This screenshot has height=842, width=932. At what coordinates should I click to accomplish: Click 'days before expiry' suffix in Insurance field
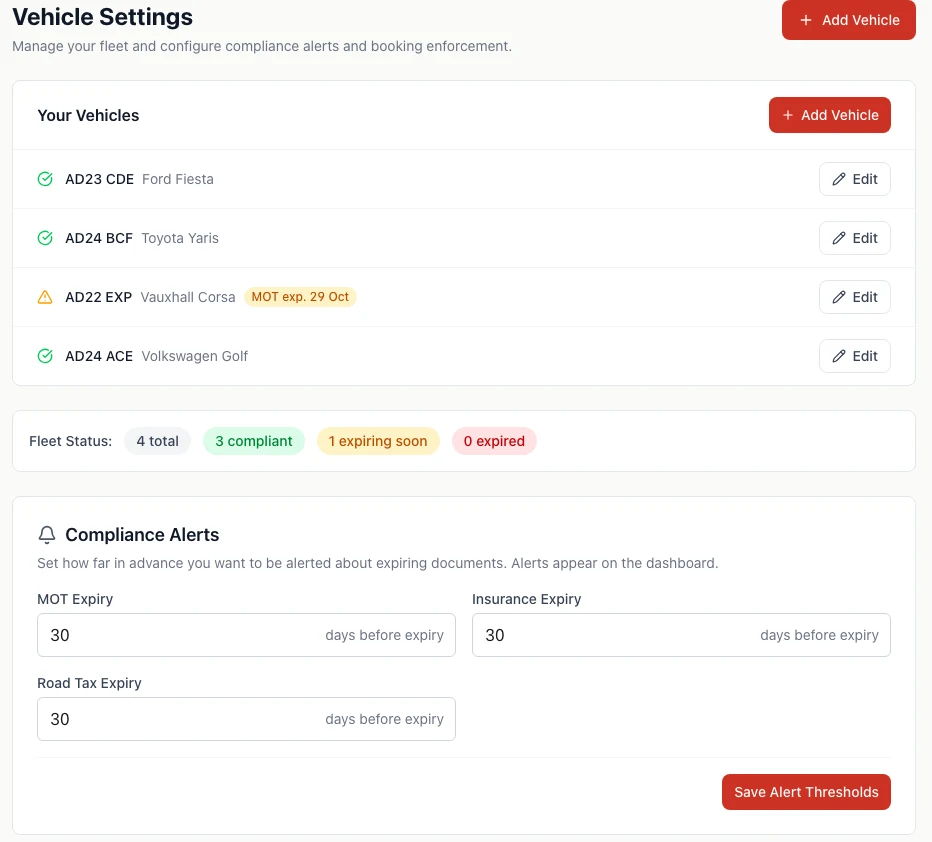click(x=819, y=635)
